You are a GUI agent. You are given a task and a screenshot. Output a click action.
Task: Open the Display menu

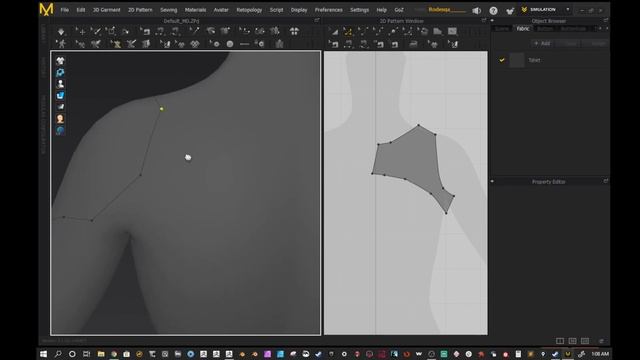coord(299,10)
